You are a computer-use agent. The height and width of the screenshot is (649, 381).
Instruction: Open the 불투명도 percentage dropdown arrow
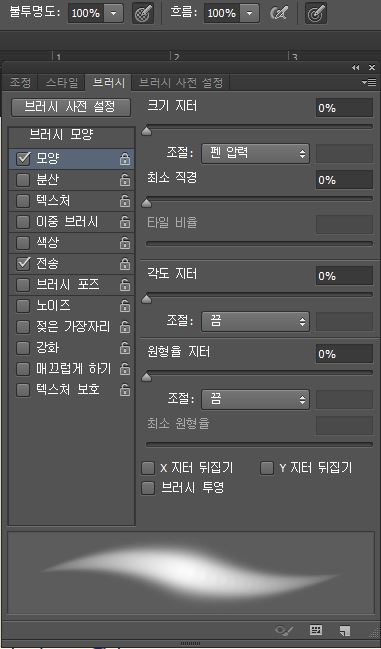point(113,14)
